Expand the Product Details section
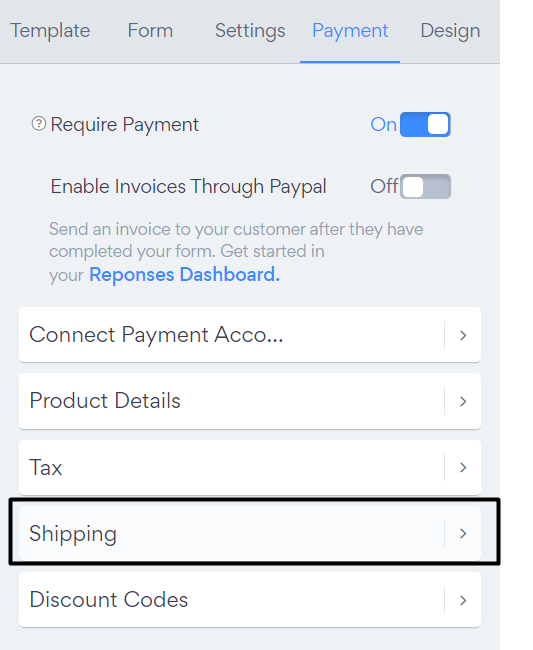The image size is (533, 650). [x=250, y=401]
